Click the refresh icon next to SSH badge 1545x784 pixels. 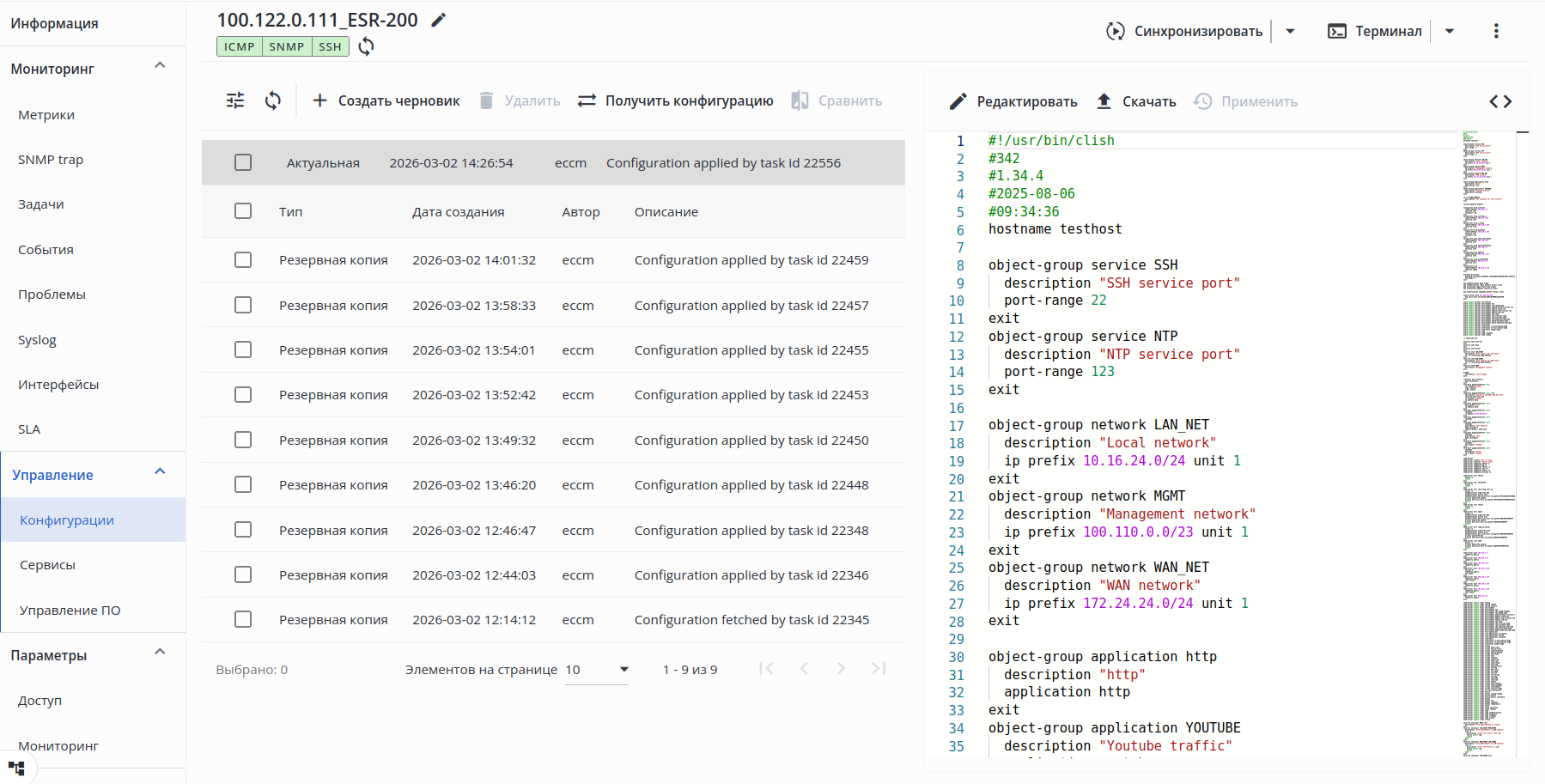click(367, 46)
